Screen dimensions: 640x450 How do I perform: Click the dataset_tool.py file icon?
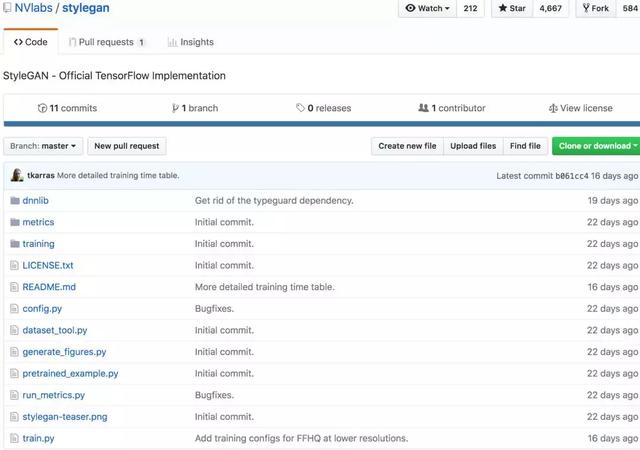click(x=14, y=330)
